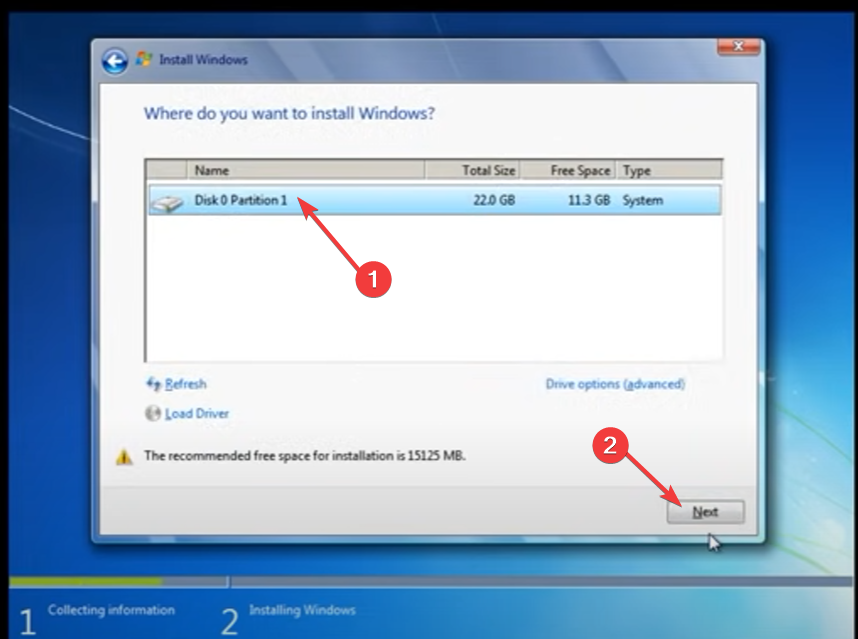Click the 11.3 GB free space value
858x639 pixels.
589,200
